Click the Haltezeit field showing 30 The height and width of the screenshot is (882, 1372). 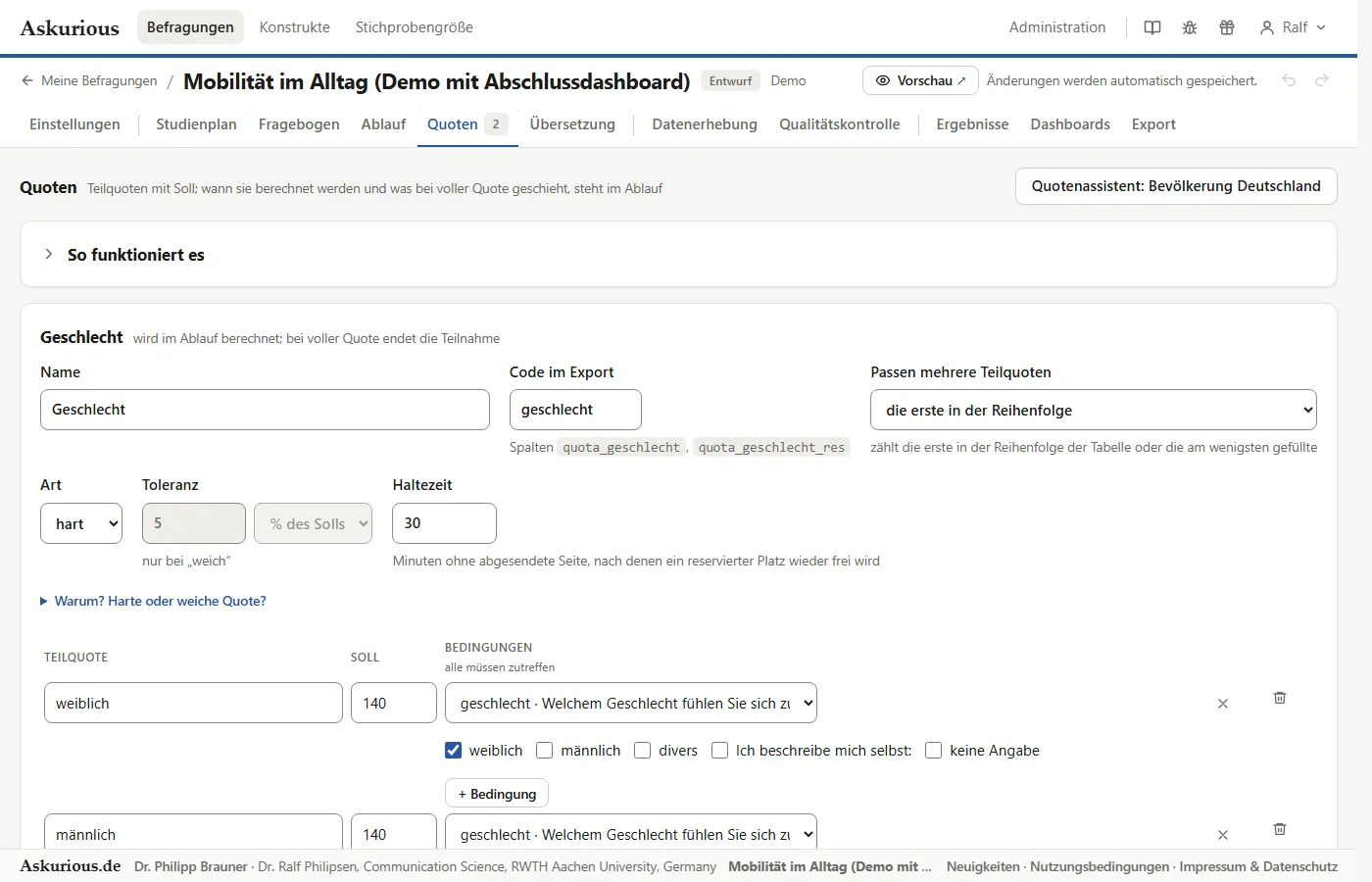pos(444,523)
